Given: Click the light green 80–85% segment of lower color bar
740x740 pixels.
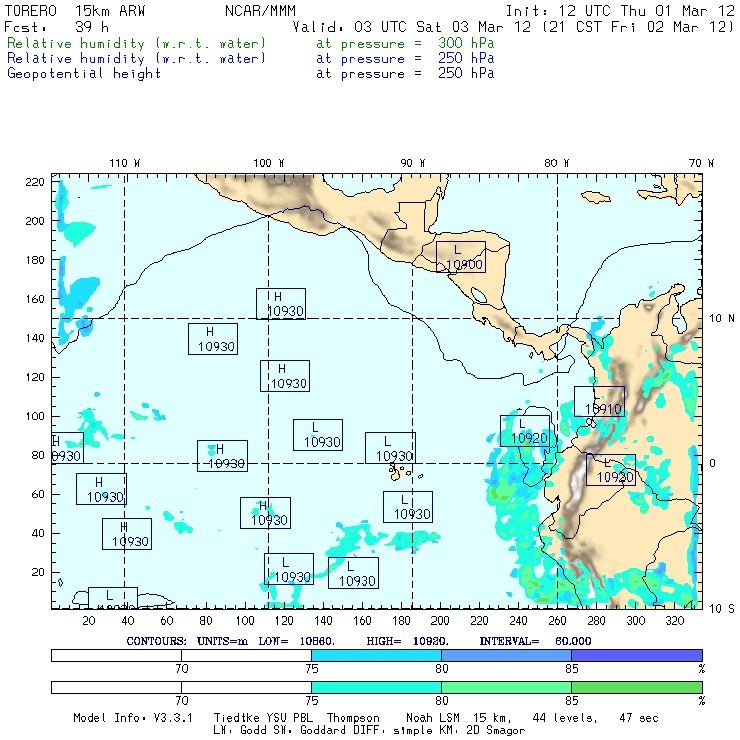Looking at the screenshot, I should (506, 687).
